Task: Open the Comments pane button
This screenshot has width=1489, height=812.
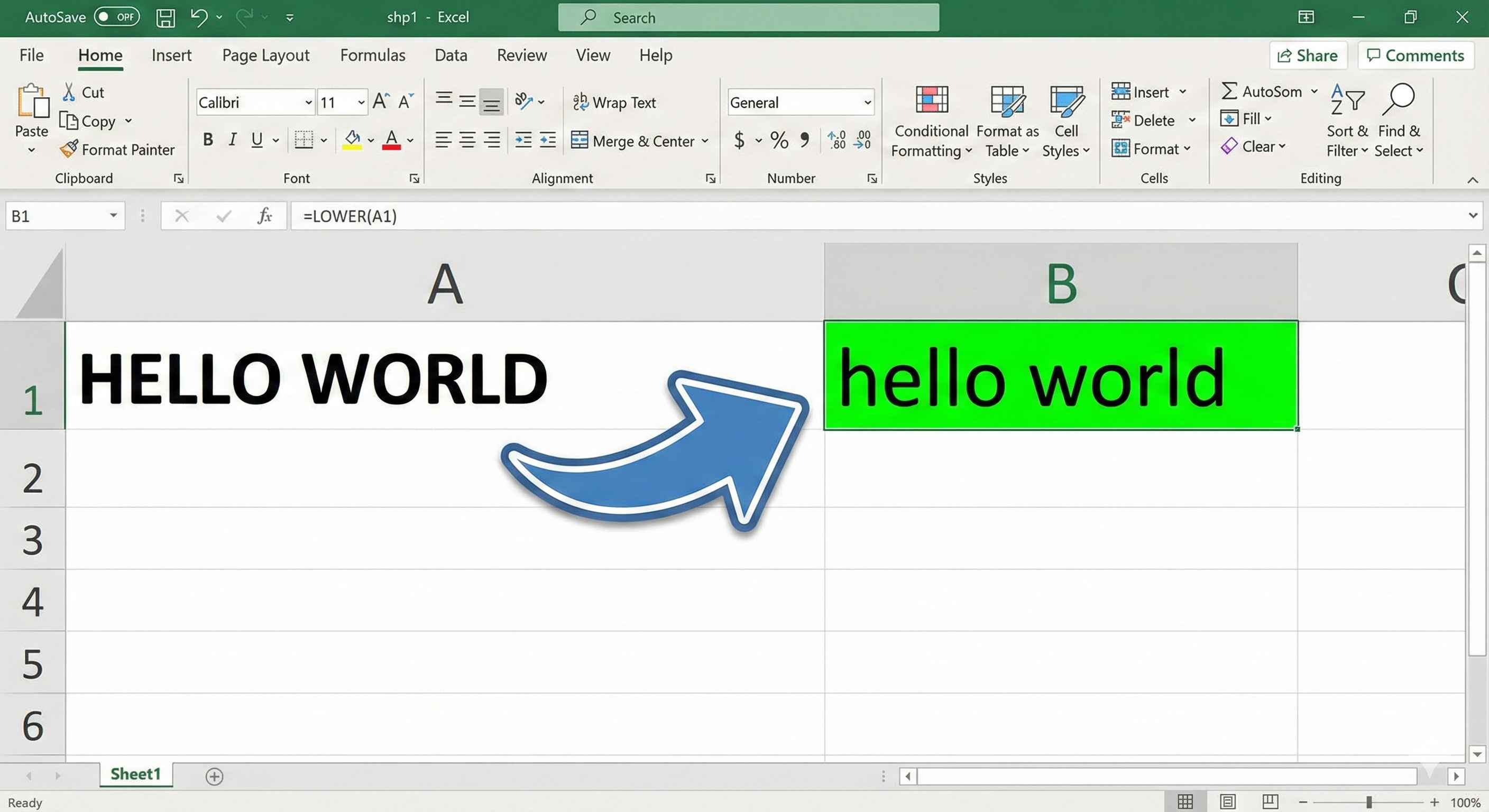Action: point(1415,56)
